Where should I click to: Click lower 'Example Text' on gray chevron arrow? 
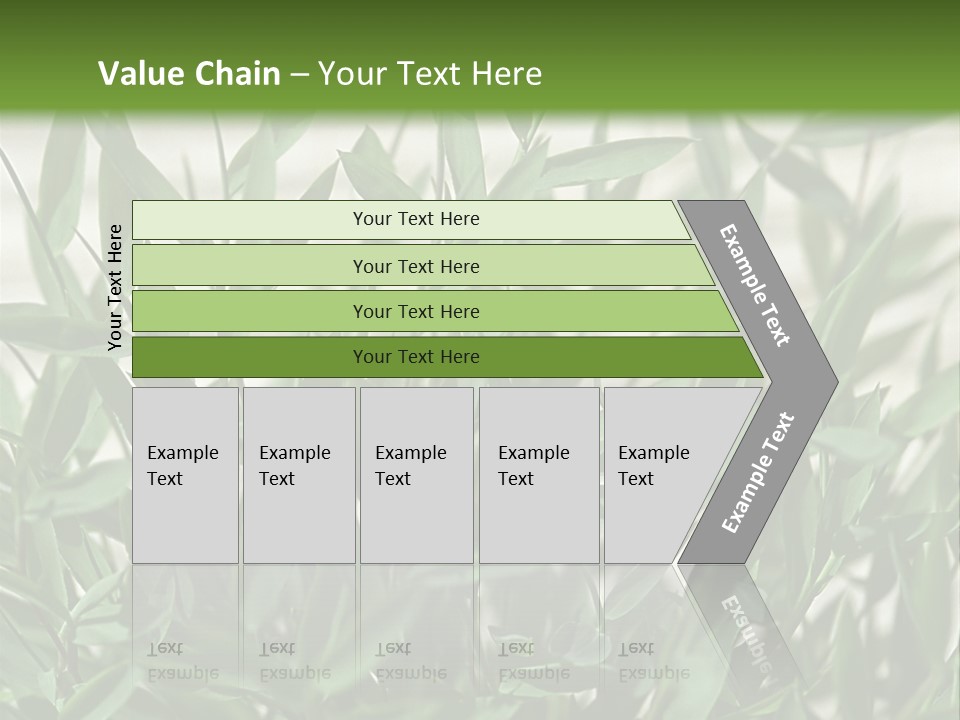pyautogui.click(x=757, y=473)
